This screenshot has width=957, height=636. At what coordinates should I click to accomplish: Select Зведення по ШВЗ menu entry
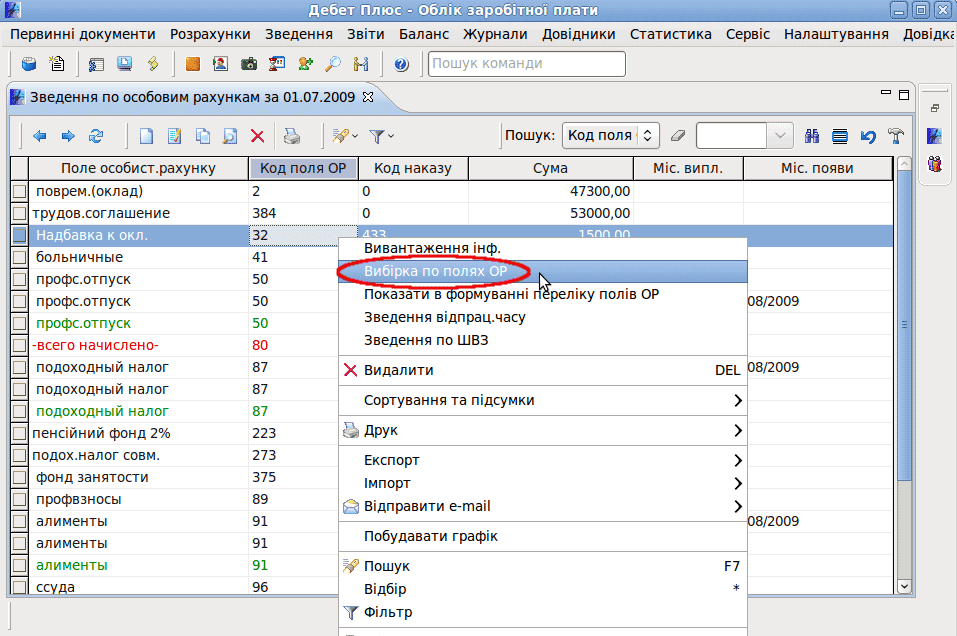(x=543, y=341)
